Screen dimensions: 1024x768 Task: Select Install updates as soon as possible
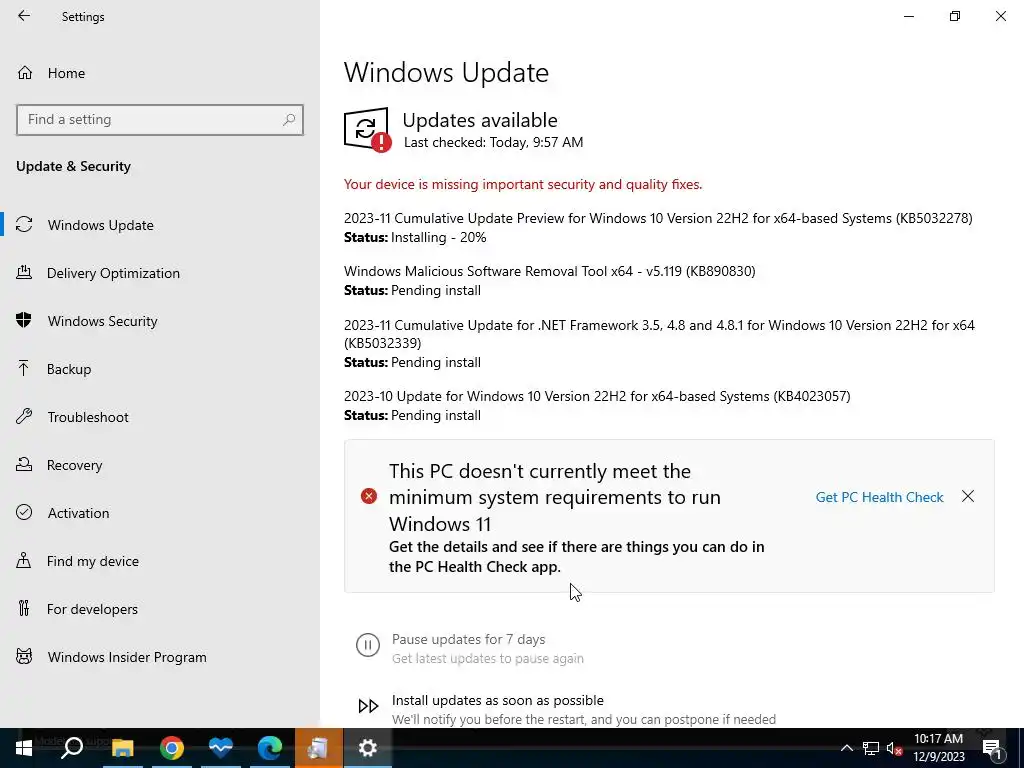coord(498,701)
